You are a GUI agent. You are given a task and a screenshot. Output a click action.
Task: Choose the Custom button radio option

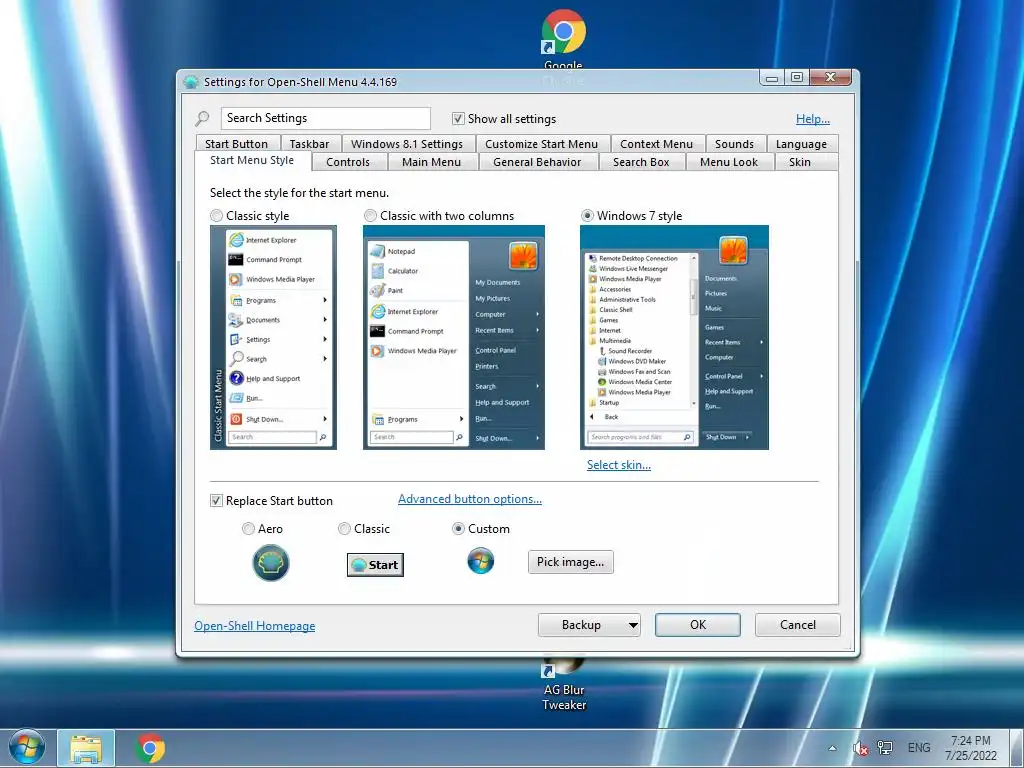tap(458, 529)
